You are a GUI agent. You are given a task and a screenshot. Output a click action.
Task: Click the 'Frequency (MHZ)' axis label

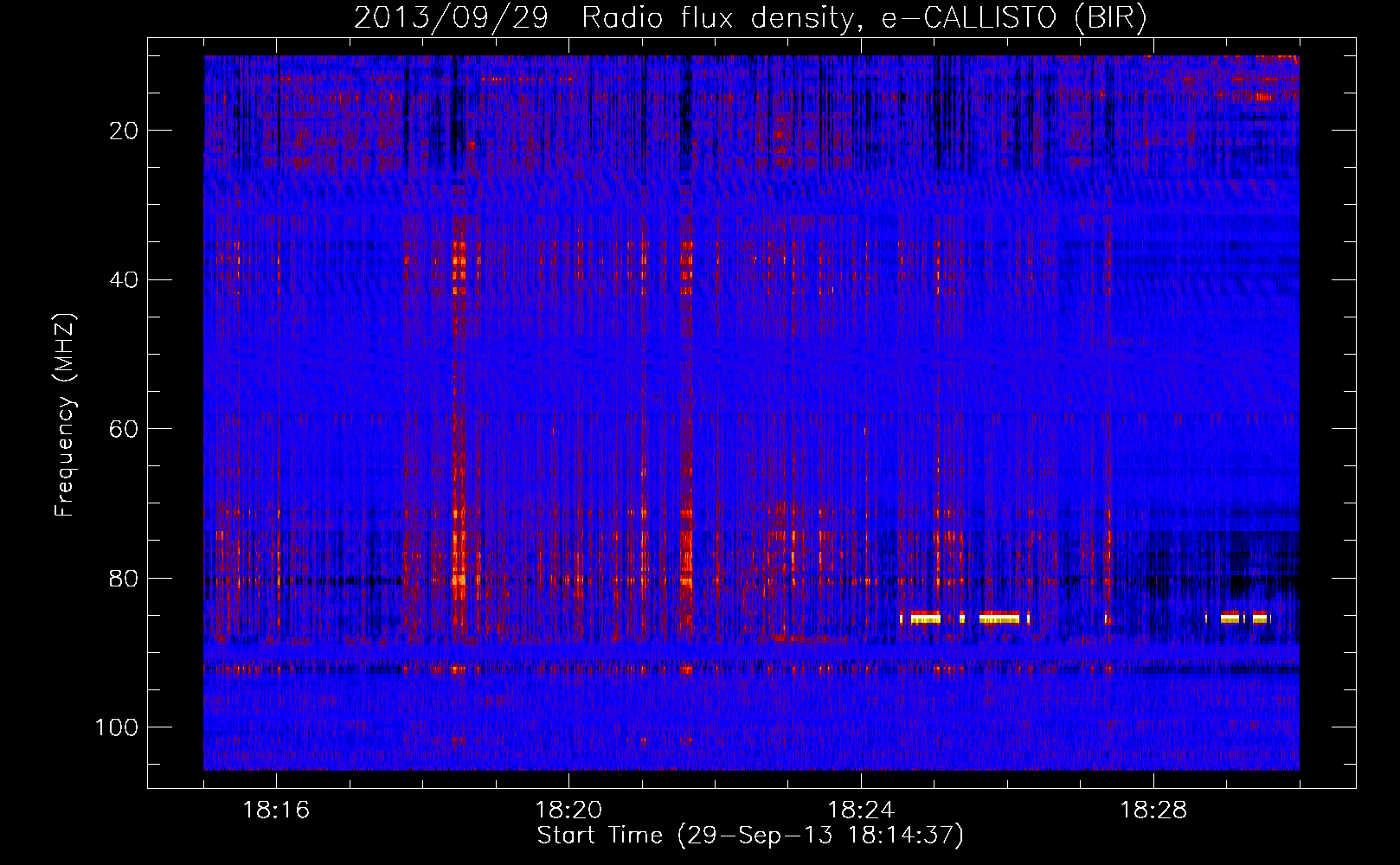[65, 415]
